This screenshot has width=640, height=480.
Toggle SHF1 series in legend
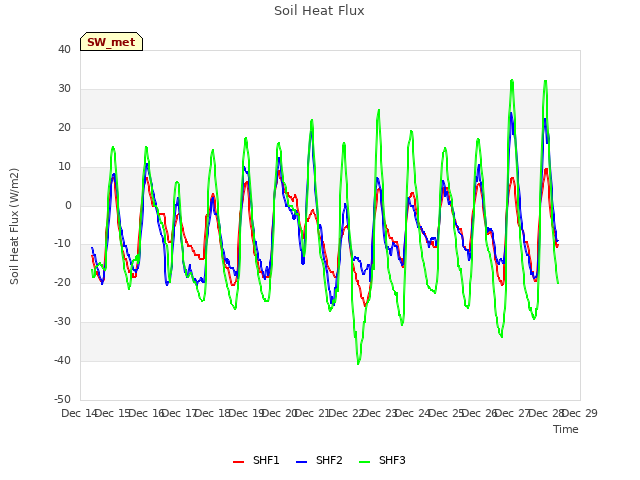tap(256, 460)
